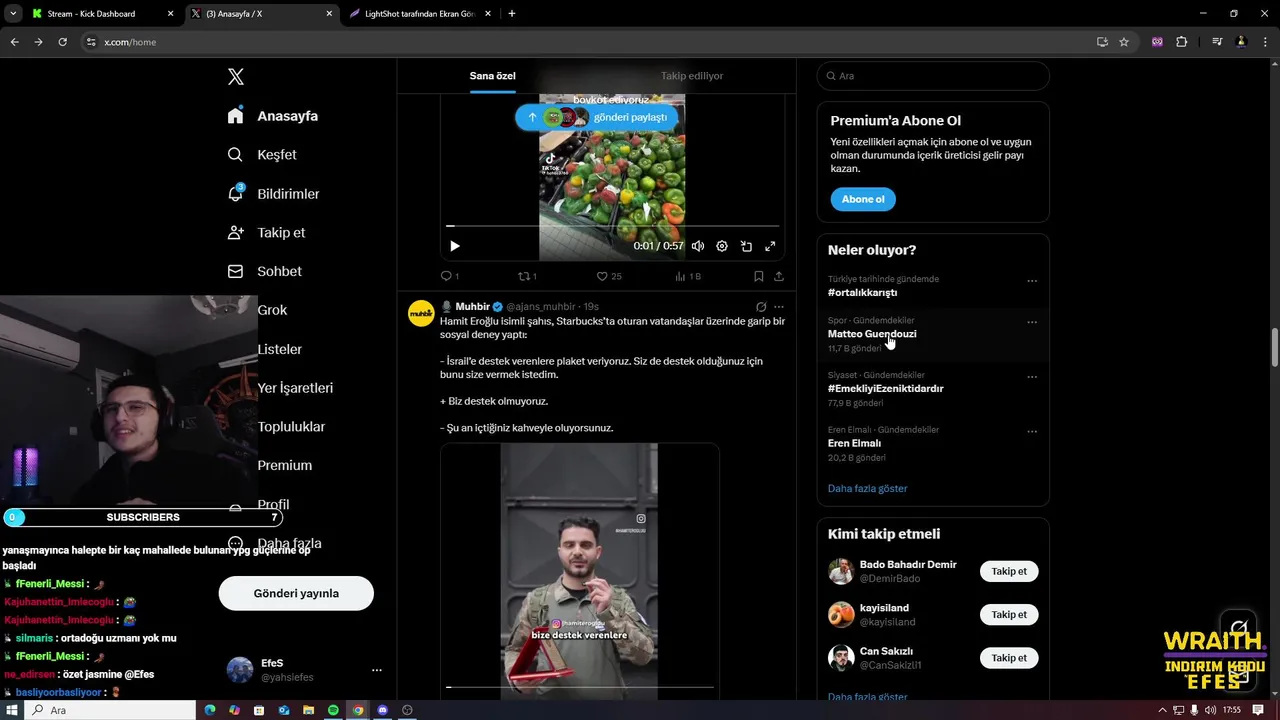Open a new browser tab
This screenshot has width=1280, height=720.
(512, 14)
